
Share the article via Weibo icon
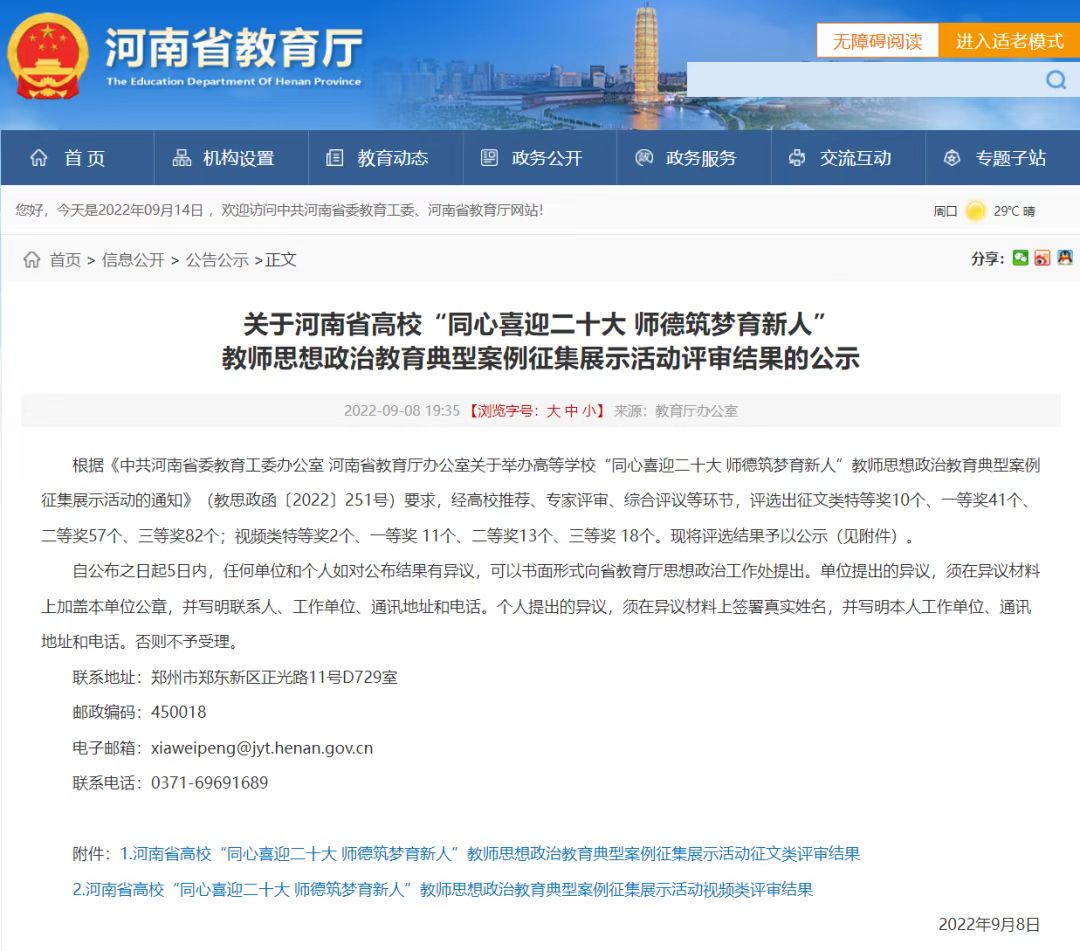pyautogui.click(x=1042, y=258)
